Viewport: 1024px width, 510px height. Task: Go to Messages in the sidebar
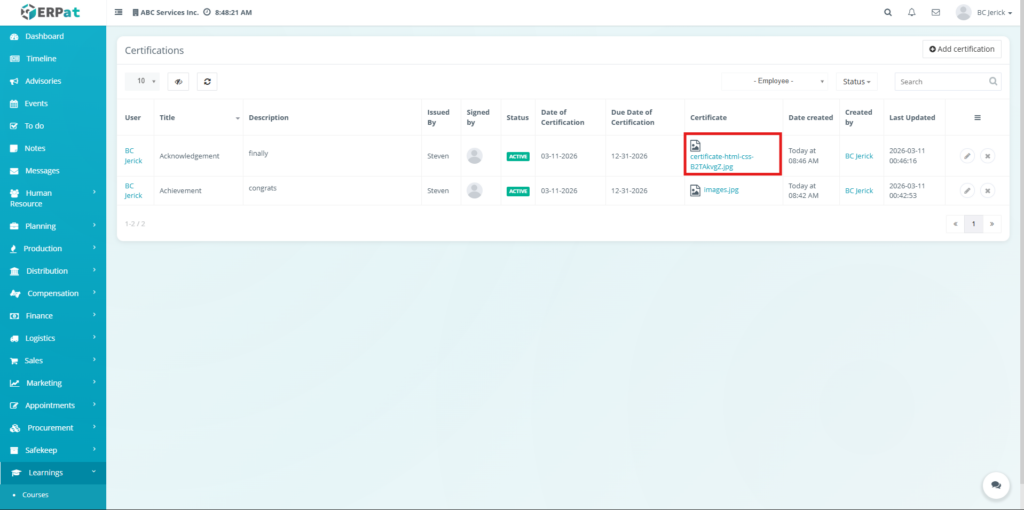pos(49,171)
